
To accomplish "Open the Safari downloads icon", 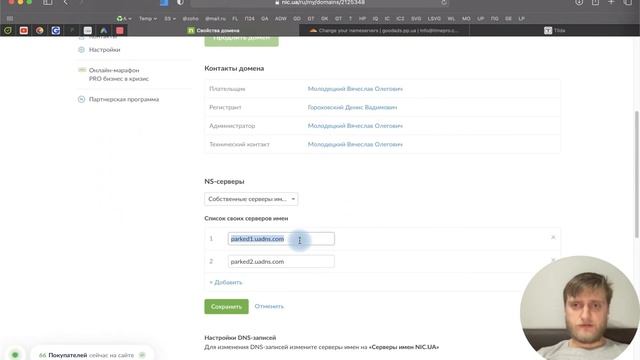I will 579,2.
